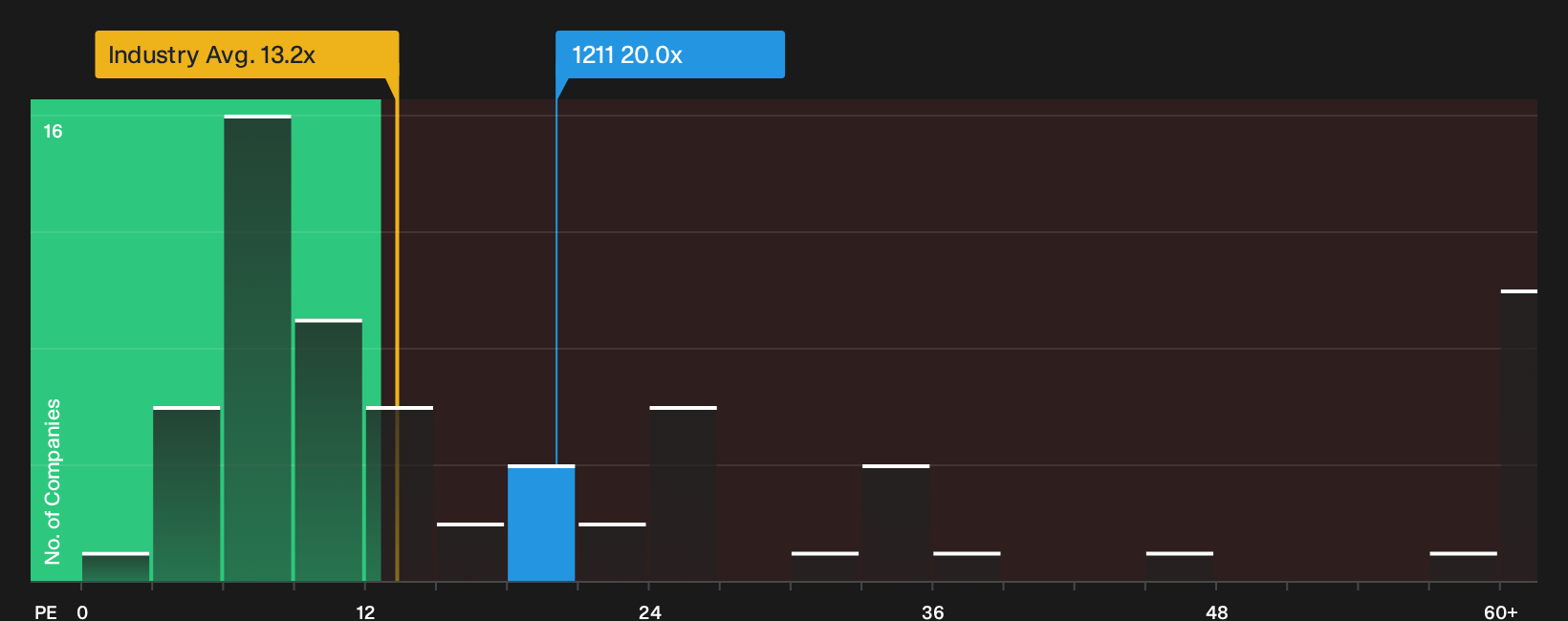Viewport: 1568px width, 621px height.
Task: Click the green bar just left of PE 12
Action: [x=328, y=450]
